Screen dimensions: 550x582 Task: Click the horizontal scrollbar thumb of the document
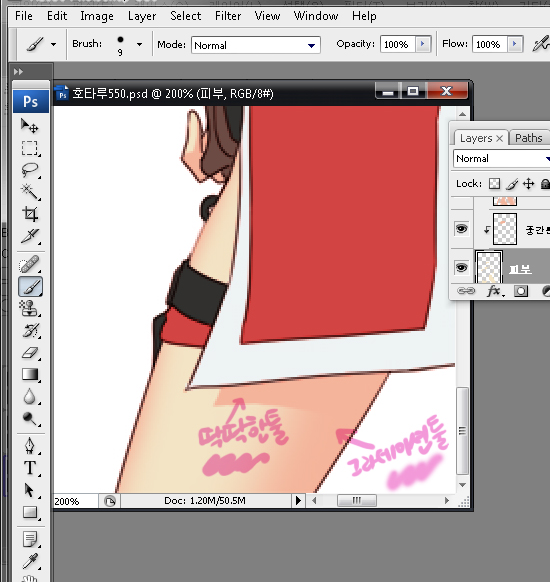pos(357,500)
